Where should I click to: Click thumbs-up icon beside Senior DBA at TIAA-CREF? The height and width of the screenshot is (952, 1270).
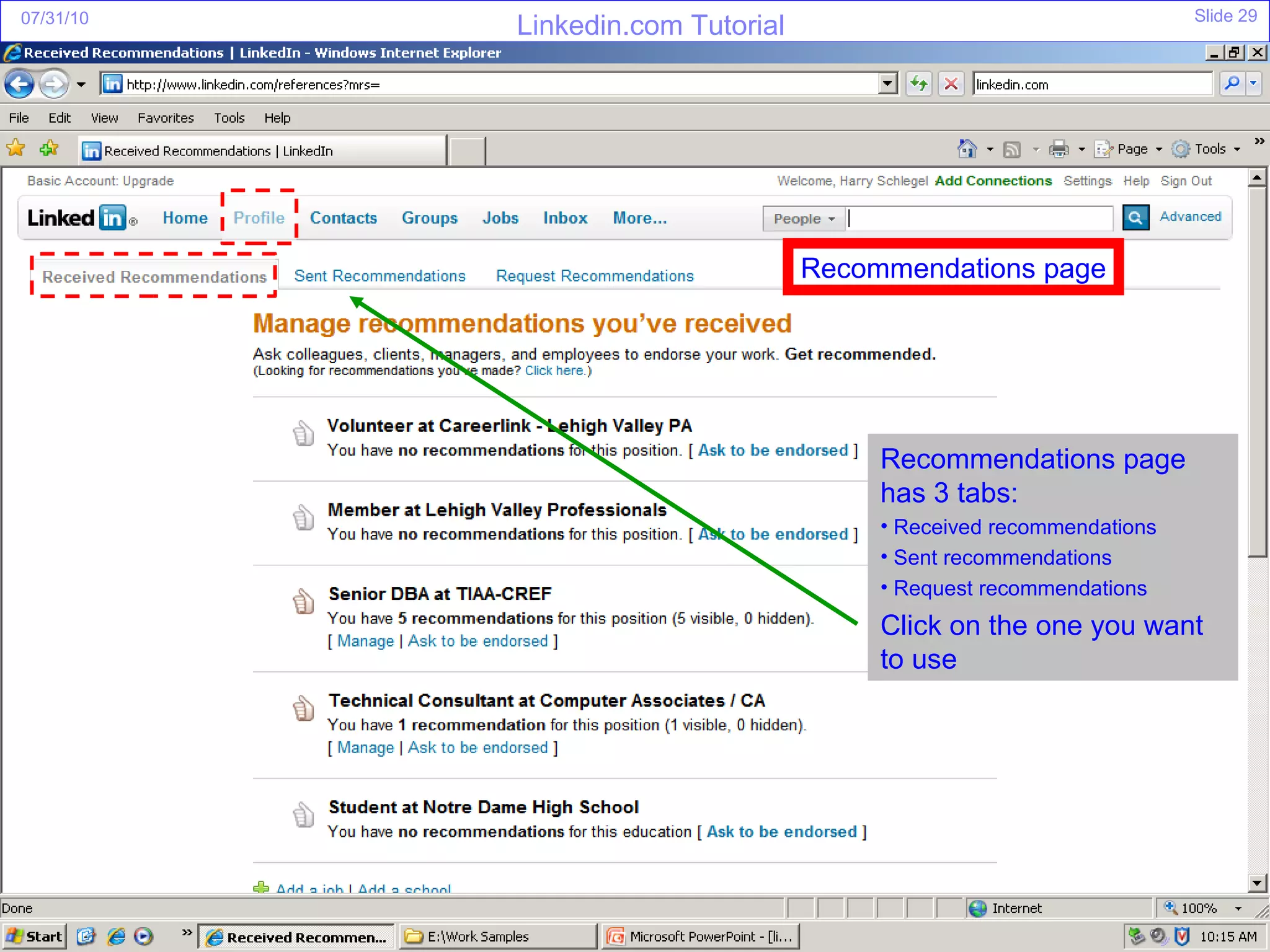(x=303, y=601)
